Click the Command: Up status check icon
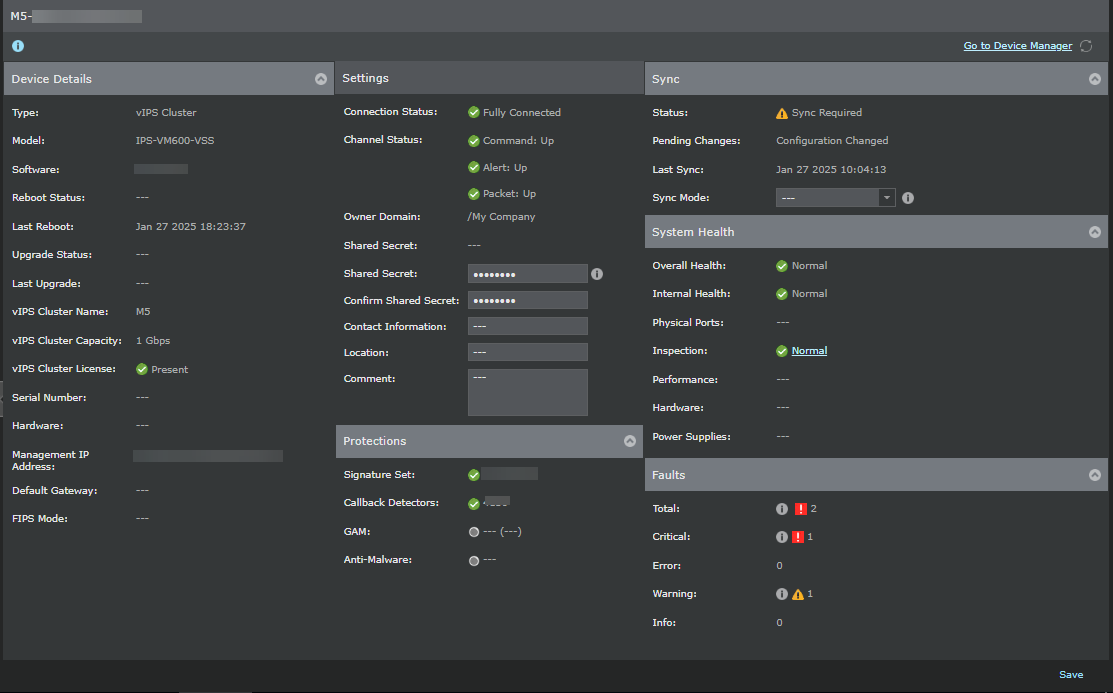 click(473, 141)
